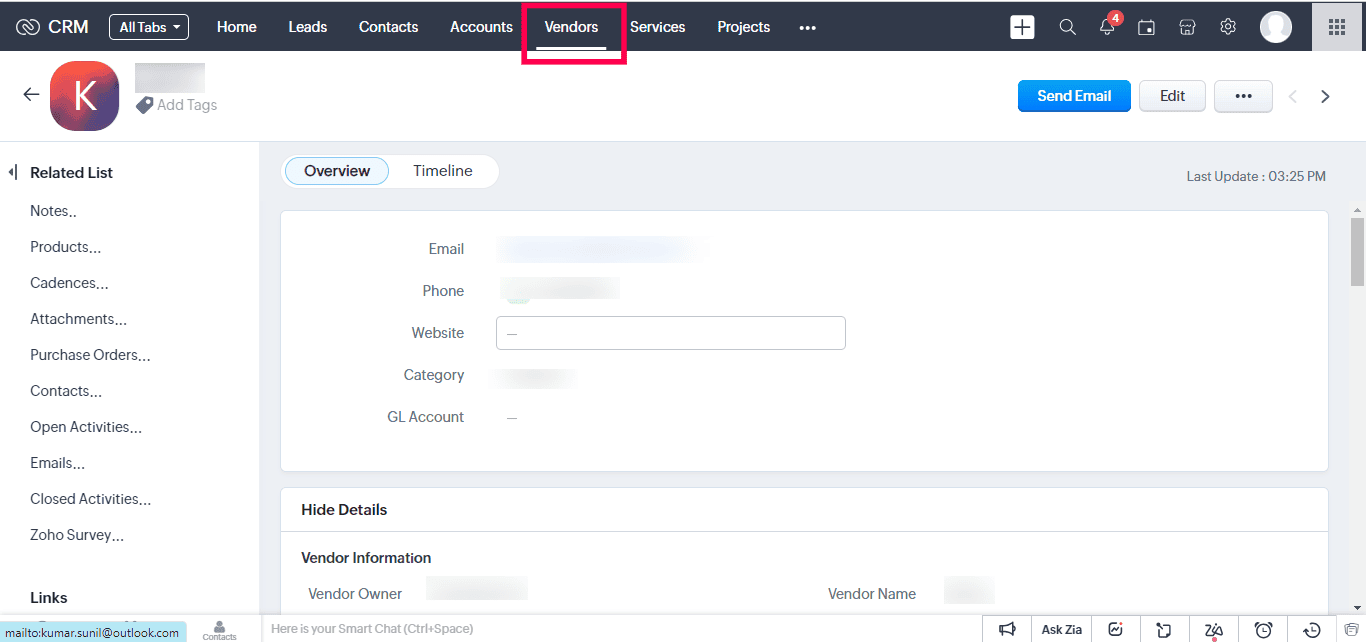Go back using the left arrow
This screenshot has height=642, width=1366.
(31, 95)
